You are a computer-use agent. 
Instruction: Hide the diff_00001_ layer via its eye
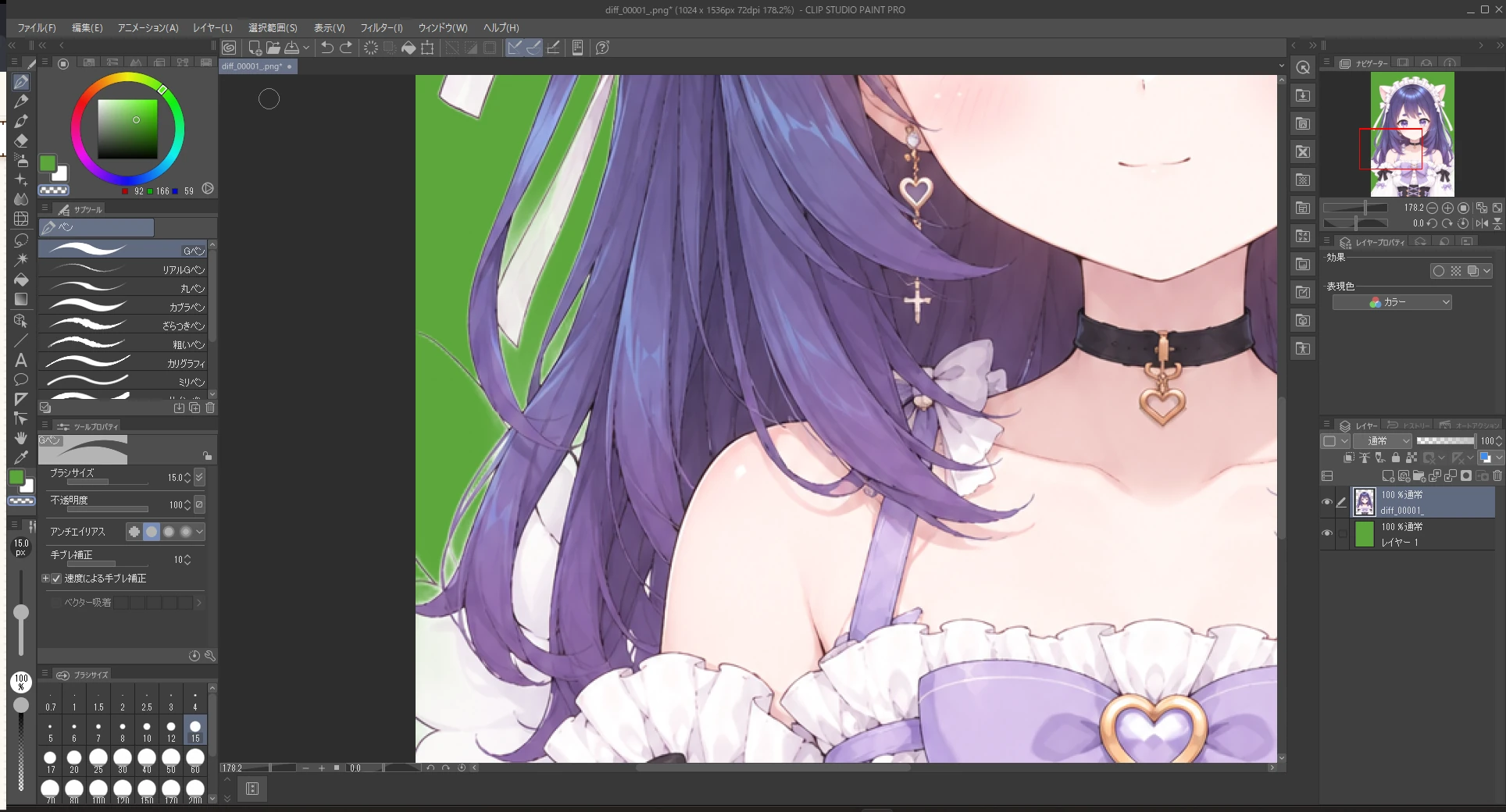click(x=1326, y=502)
